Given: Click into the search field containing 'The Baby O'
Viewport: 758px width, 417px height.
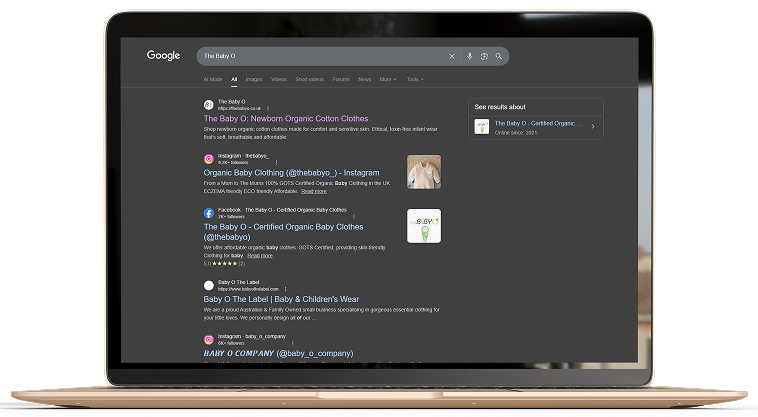Looking at the screenshot, I should click(x=320, y=56).
